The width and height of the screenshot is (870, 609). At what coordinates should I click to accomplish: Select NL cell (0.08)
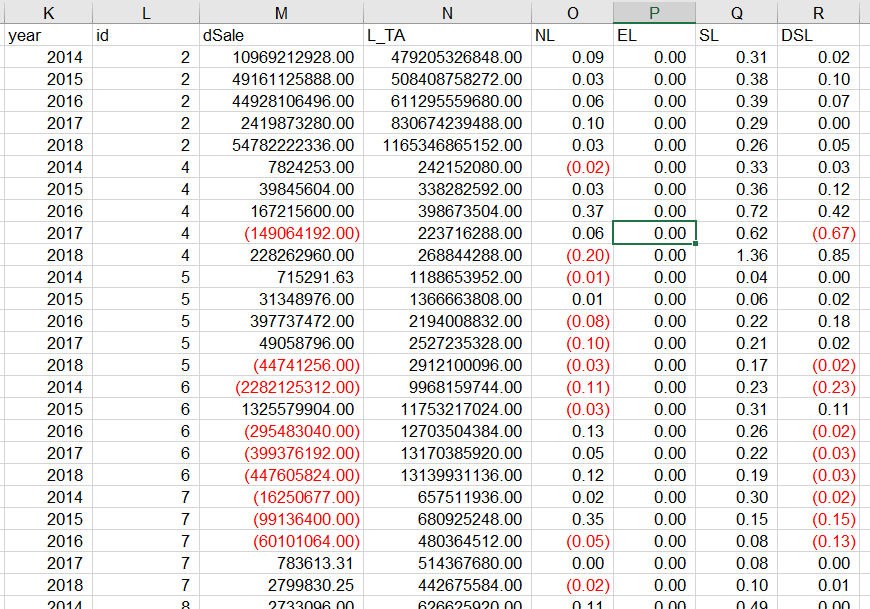pyautogui.click(x=573, y=321)
